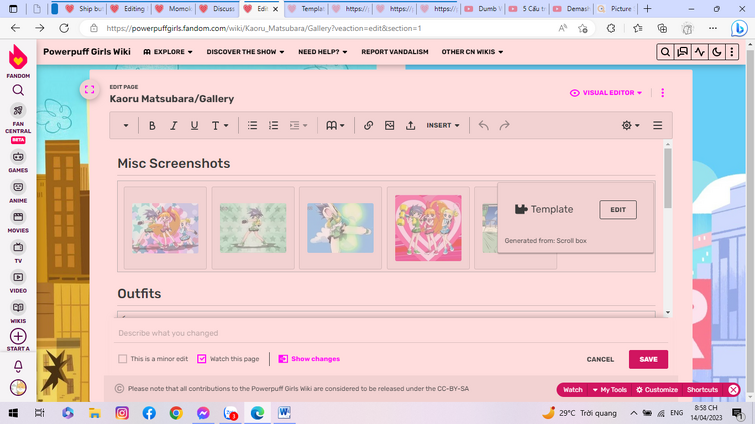Click Shortcuts in bottom toolbar
This screenshot has height=424, width=755.
point(702,390)
